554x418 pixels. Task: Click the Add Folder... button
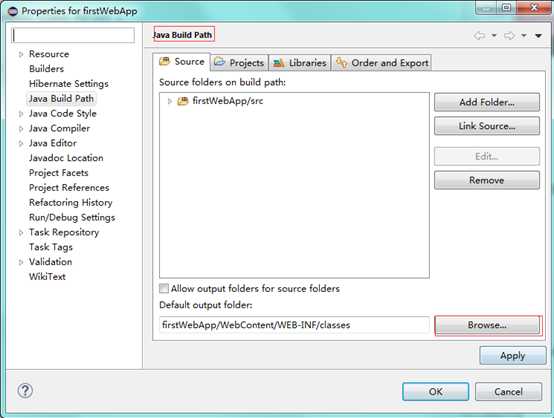487,102
